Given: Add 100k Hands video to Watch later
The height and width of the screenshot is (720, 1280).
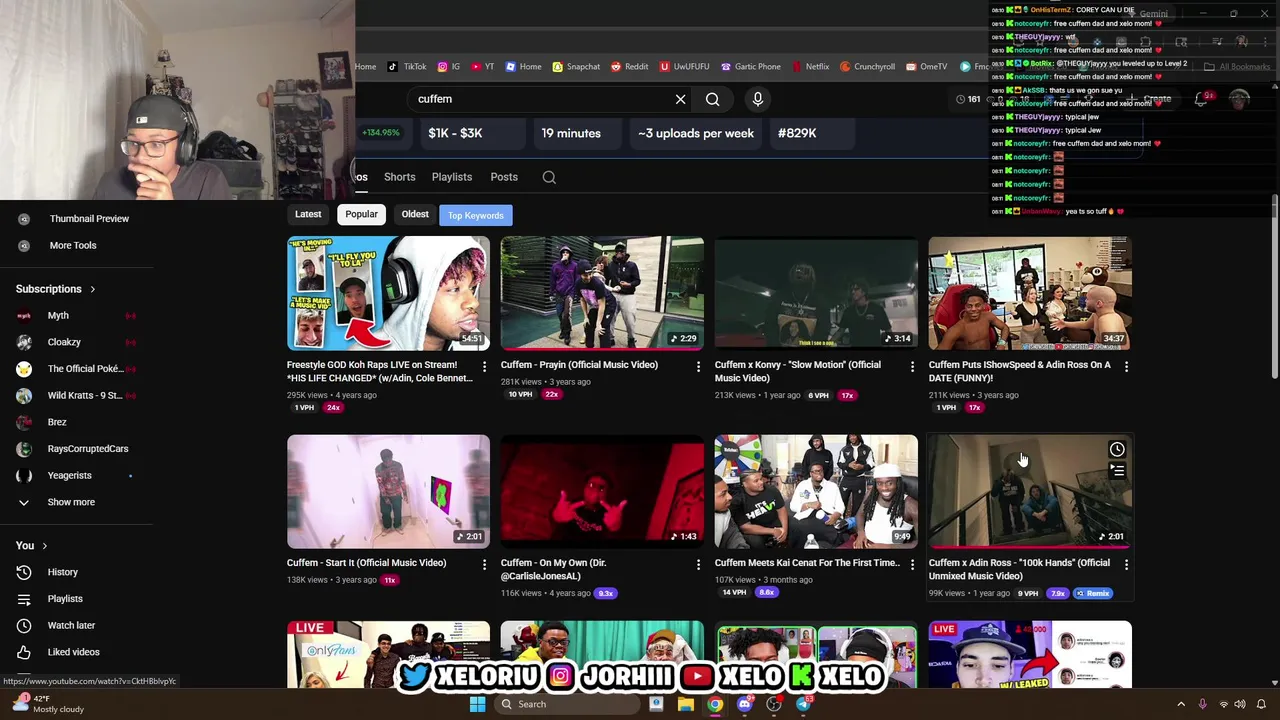Looking at the screenshot, I should point(1117,449).
